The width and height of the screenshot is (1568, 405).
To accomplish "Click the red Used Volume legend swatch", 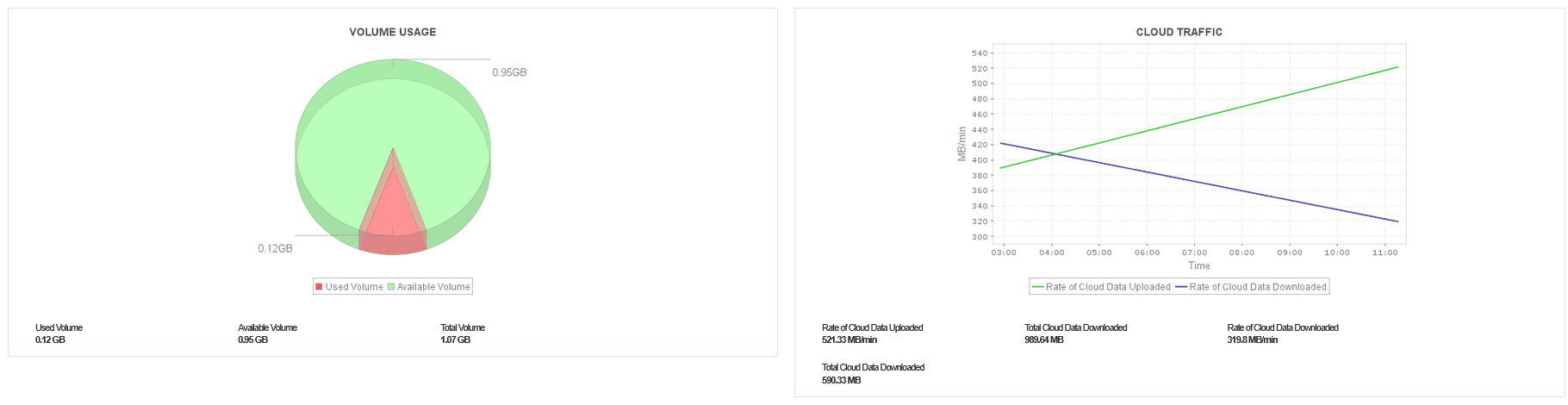I will 319,287.
